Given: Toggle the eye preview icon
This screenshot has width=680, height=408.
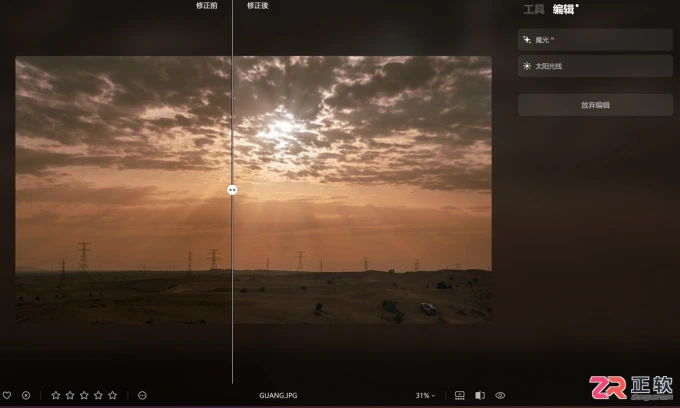Looking at the screenshot, I should coord(500,395).
